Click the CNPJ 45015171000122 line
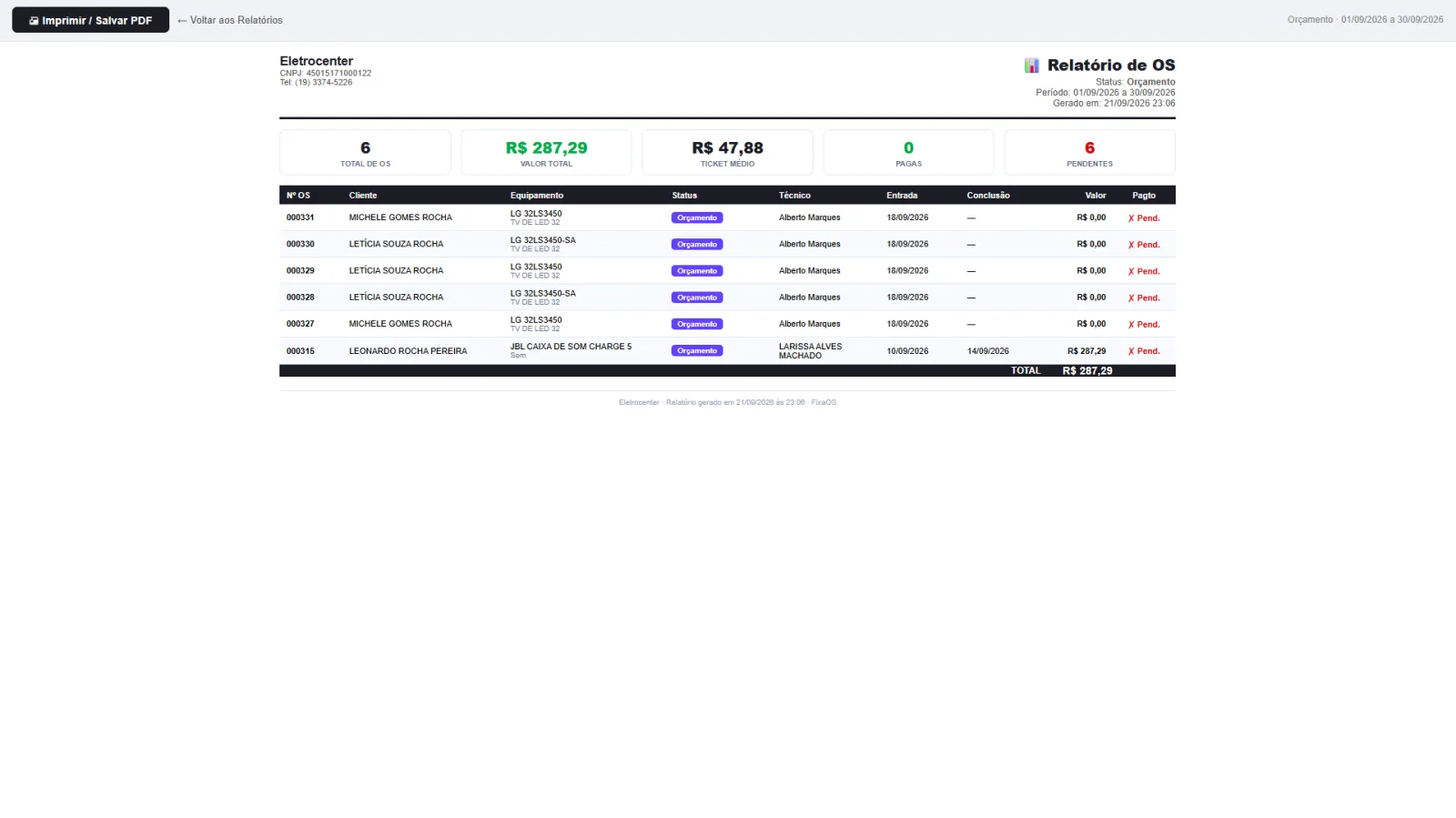 pyautogui.click(x=325, y=73)
